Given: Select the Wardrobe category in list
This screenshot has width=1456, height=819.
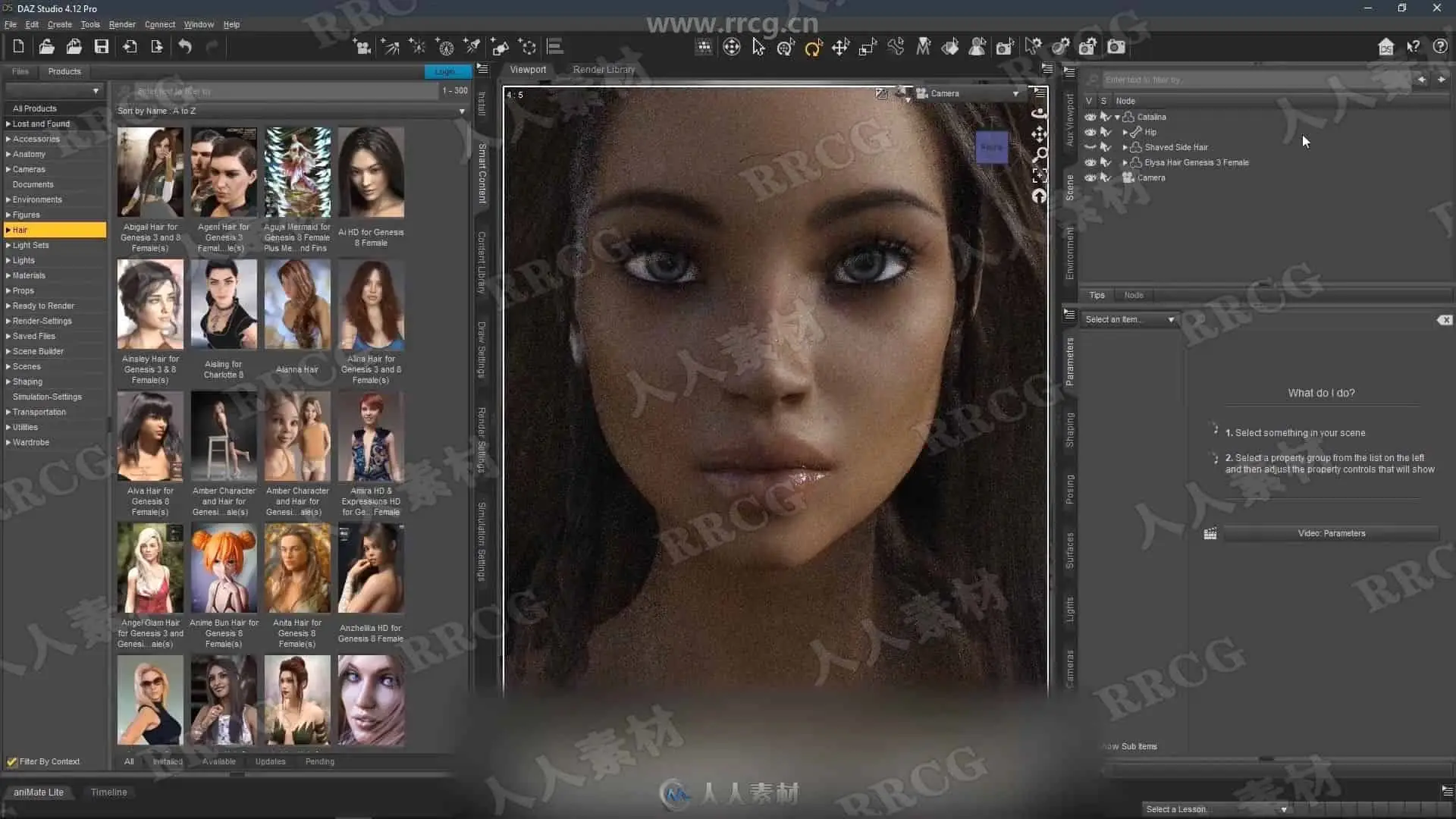Looking at the screenshot, I should [31, 442].
